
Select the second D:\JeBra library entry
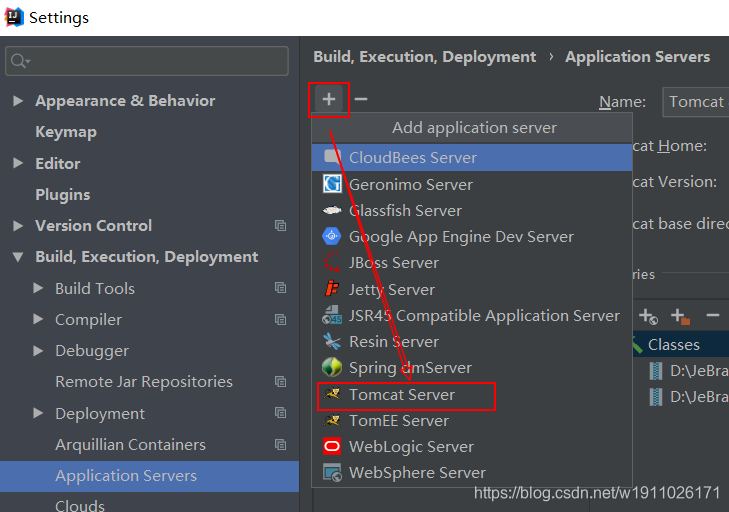689,397
